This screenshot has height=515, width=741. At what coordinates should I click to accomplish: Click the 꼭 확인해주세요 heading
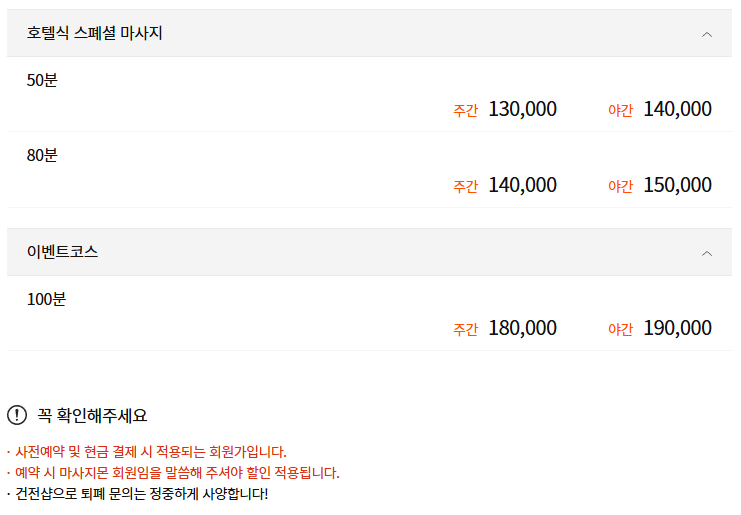click(92, 415)
